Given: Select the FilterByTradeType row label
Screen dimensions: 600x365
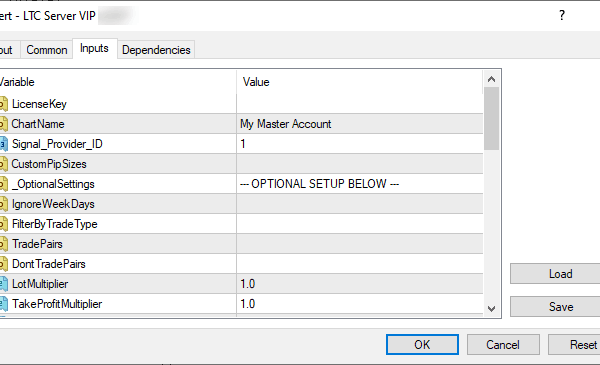Looking at the screenshot, I should point(55,224).
